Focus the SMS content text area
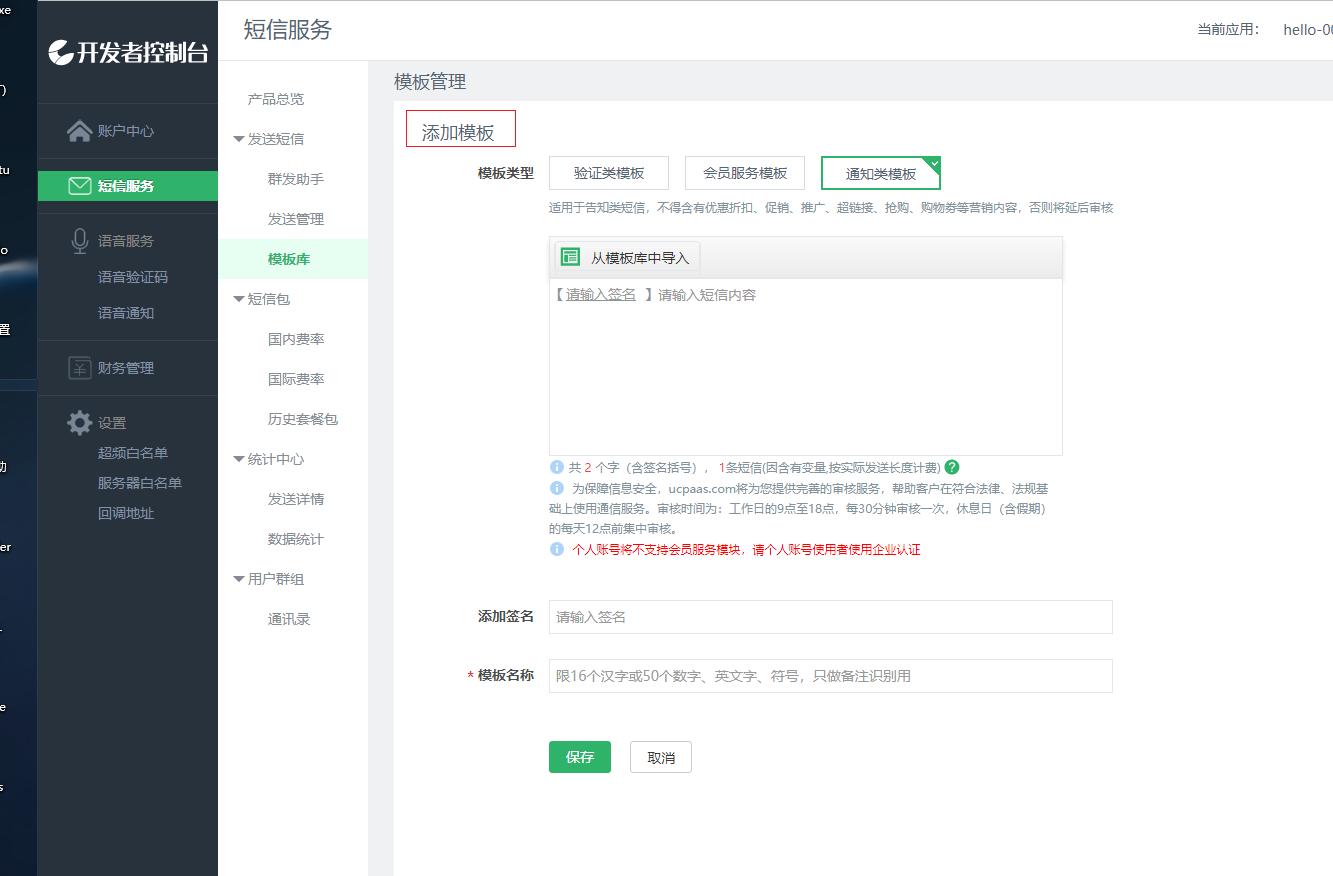 click(806, 367)
